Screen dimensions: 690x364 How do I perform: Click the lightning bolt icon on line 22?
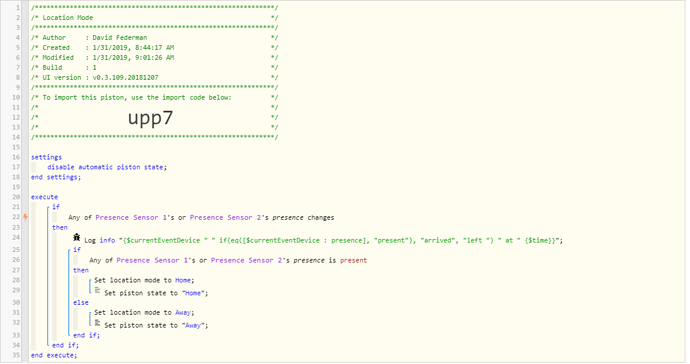tap(26, 217)
